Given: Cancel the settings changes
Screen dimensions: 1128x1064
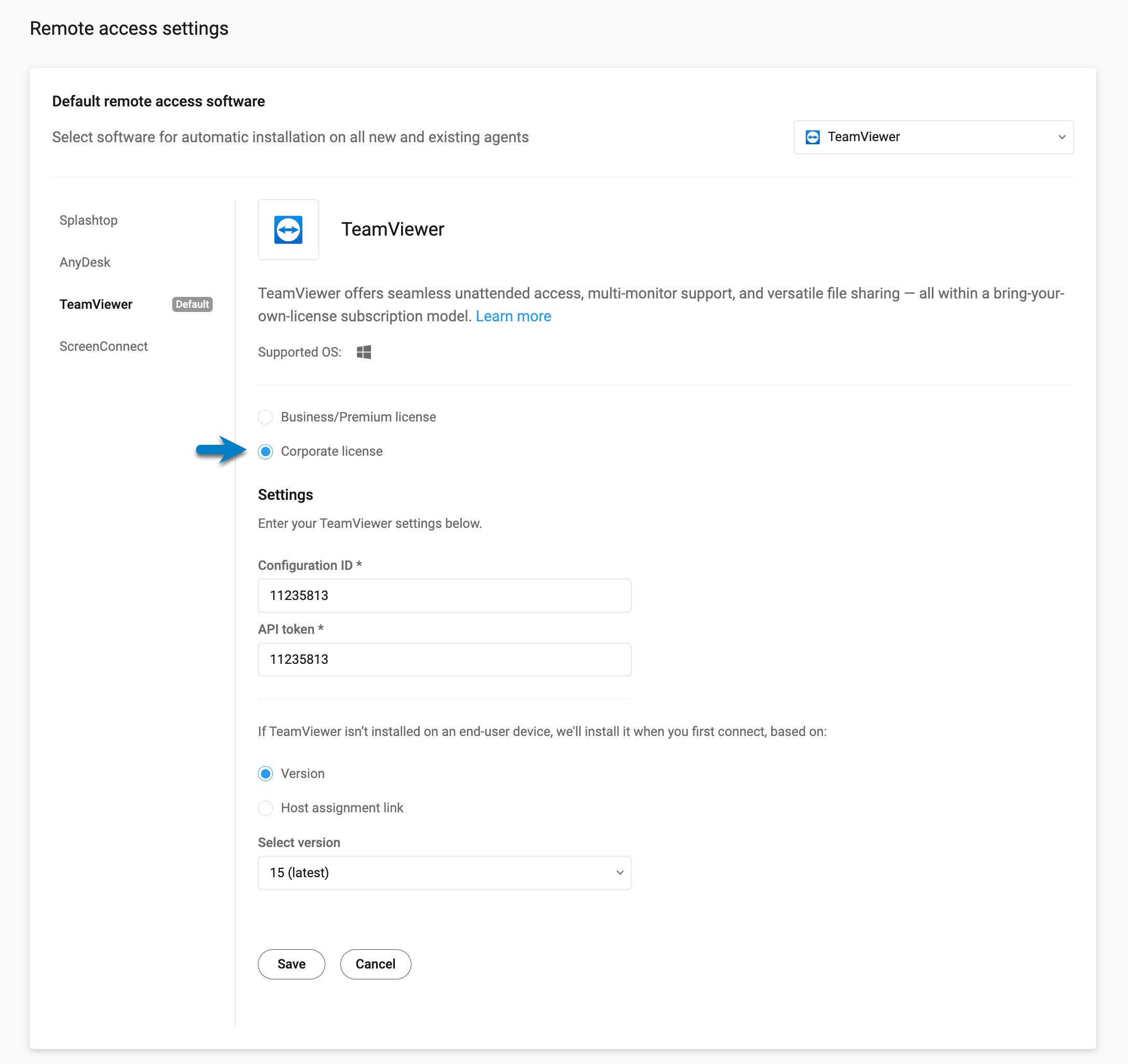Looking at the screenshot, I should 376,964.
